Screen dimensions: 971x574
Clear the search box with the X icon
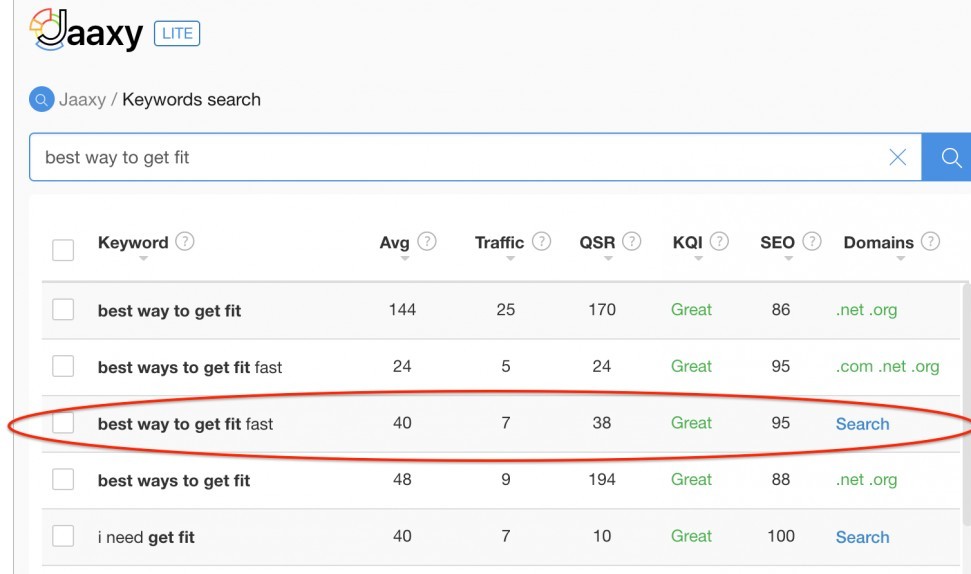(897, 157)
